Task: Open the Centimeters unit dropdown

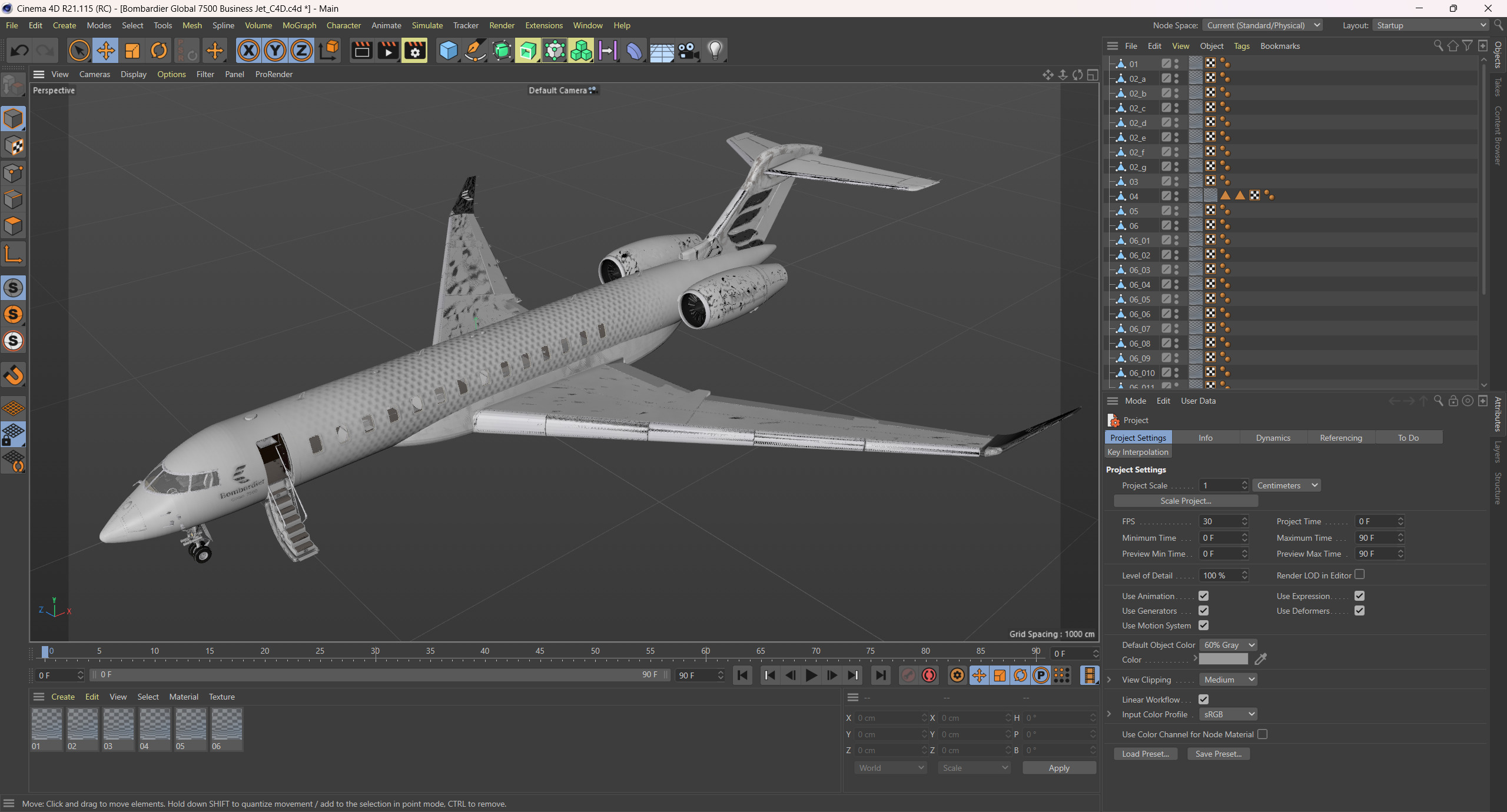Action: pyautogui.click(x=1286, y=485)
